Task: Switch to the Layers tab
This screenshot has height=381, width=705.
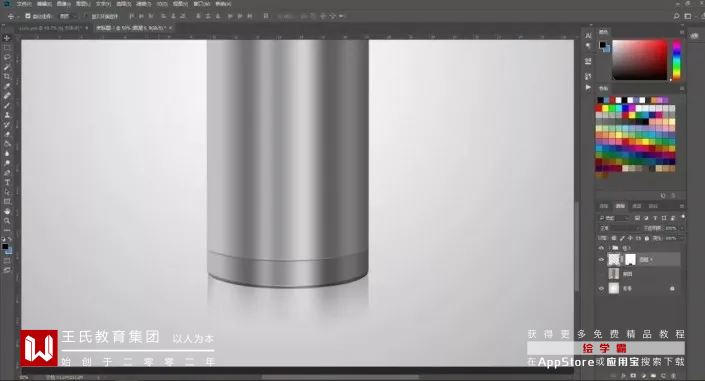Action: pyautogui.click(x=620, y=206)
